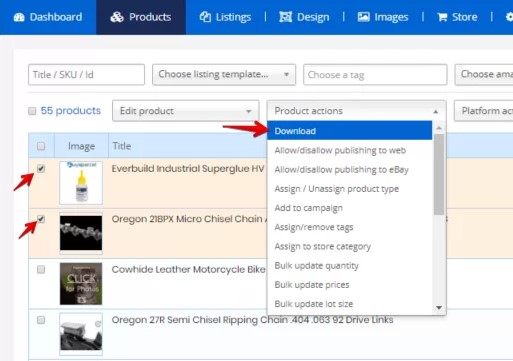Open the Products tab

(141, 17)
